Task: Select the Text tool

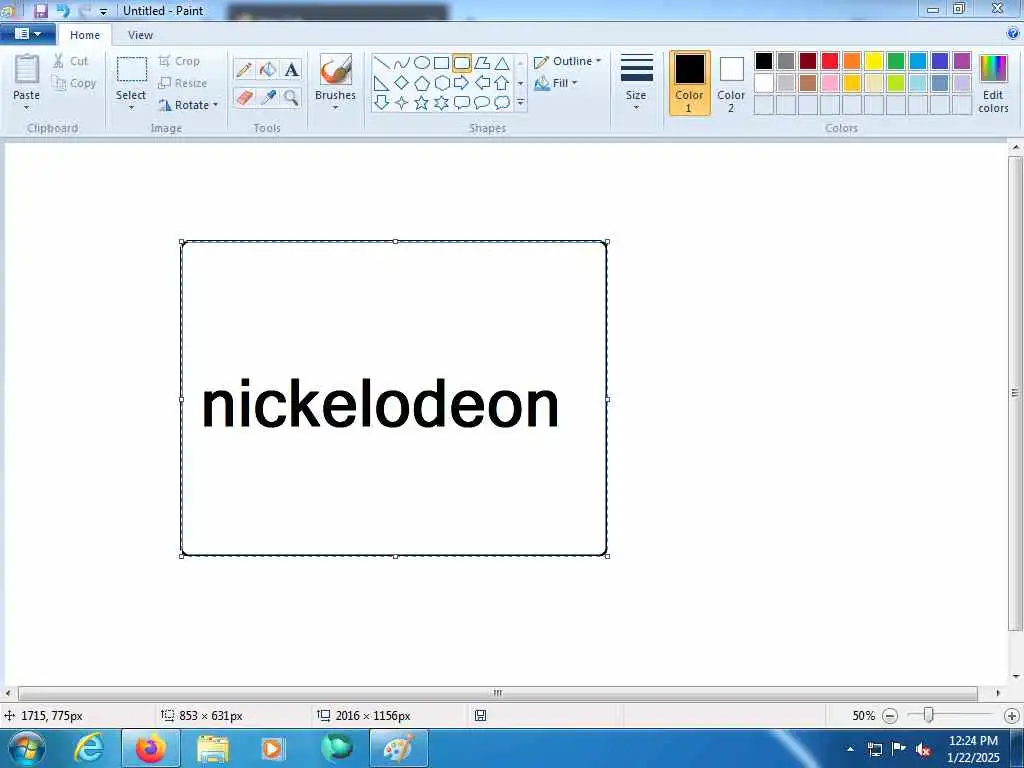Action: click(291, 69)
